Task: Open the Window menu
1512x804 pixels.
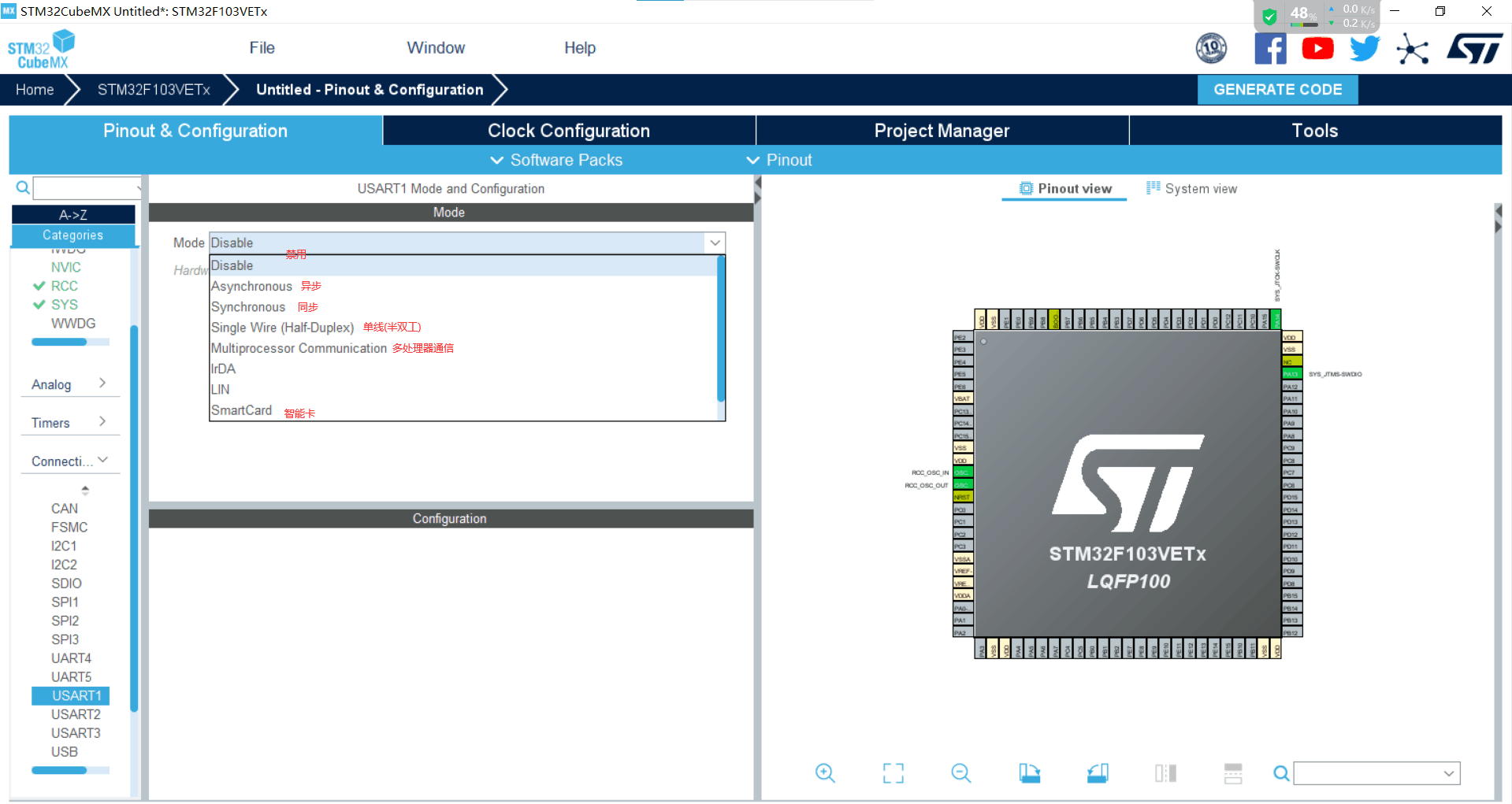Action: point(436,48)
